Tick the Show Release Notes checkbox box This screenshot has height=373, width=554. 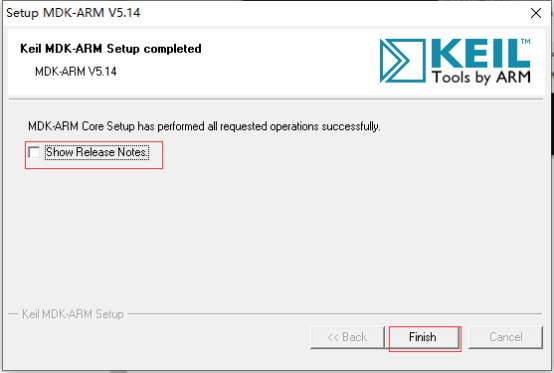click(x=34, y=153)
